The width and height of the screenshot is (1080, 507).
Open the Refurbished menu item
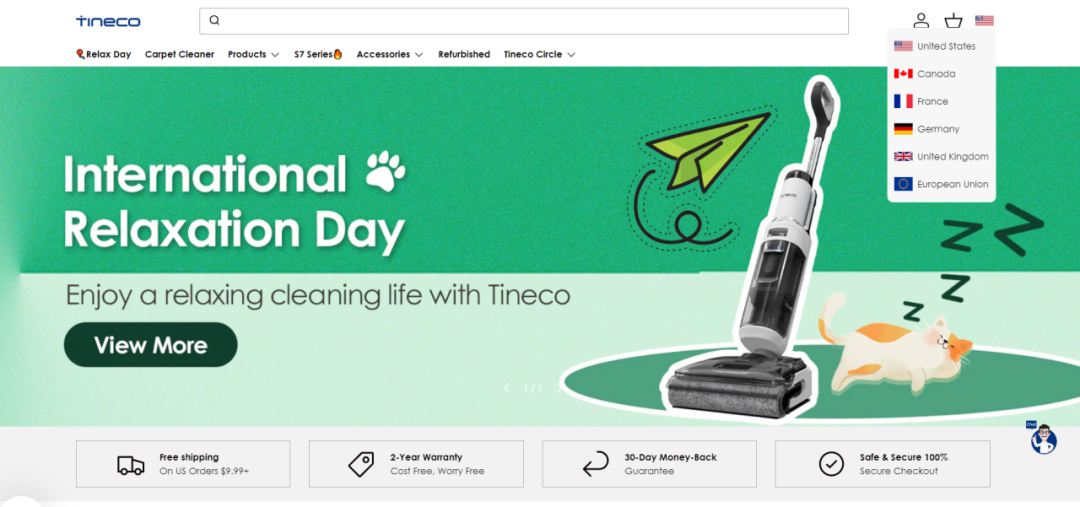point(464,54)
